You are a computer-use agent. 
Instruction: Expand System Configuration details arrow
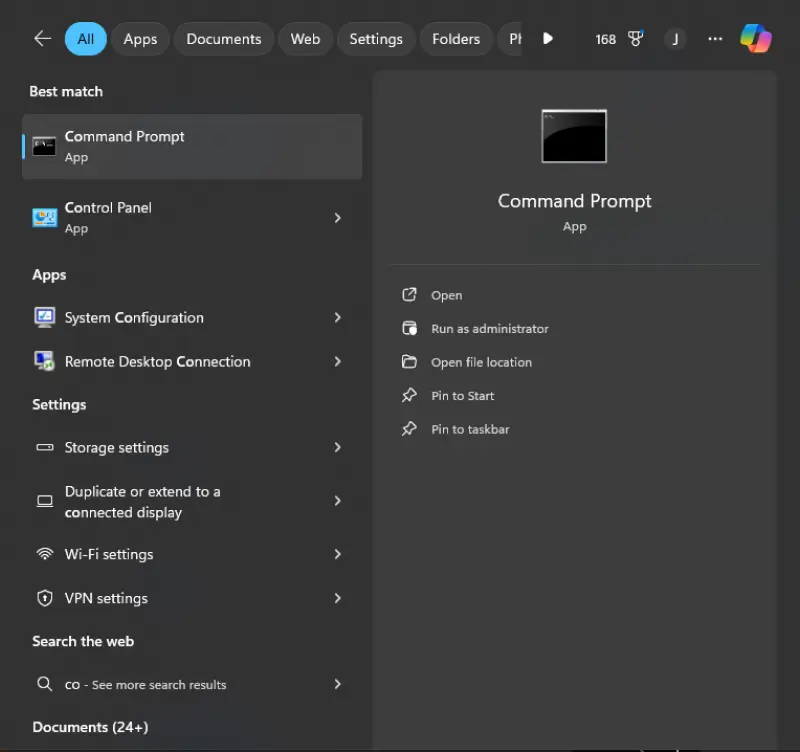pyautogui.click(x=337, y=318)
